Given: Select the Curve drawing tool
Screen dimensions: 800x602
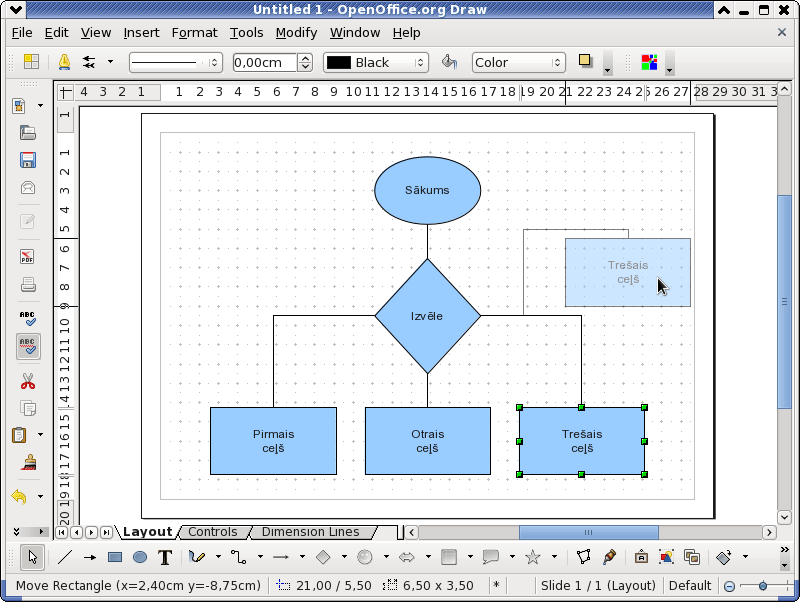Looking at the screenshot, I should [197, 557].
